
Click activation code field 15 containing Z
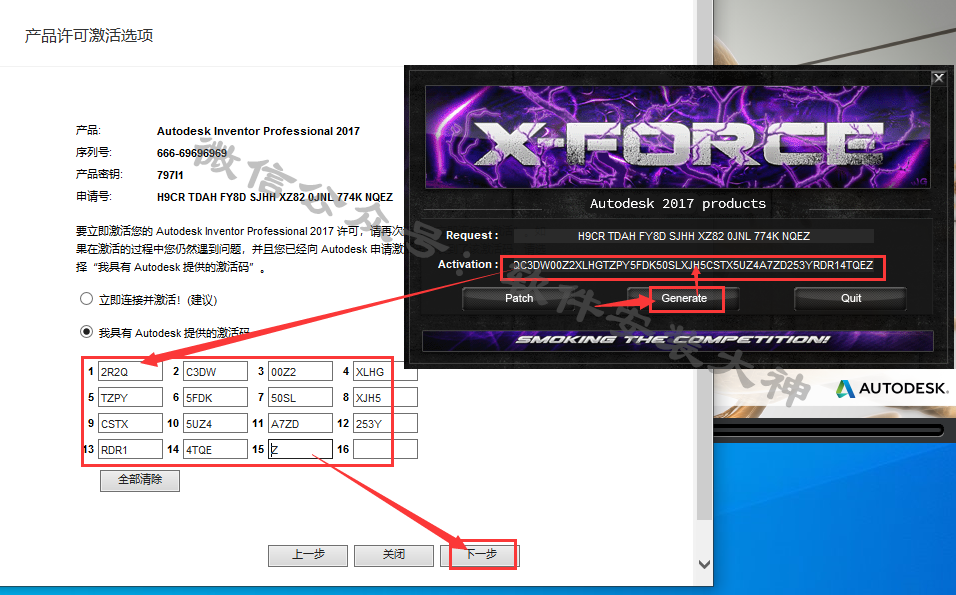300,449
